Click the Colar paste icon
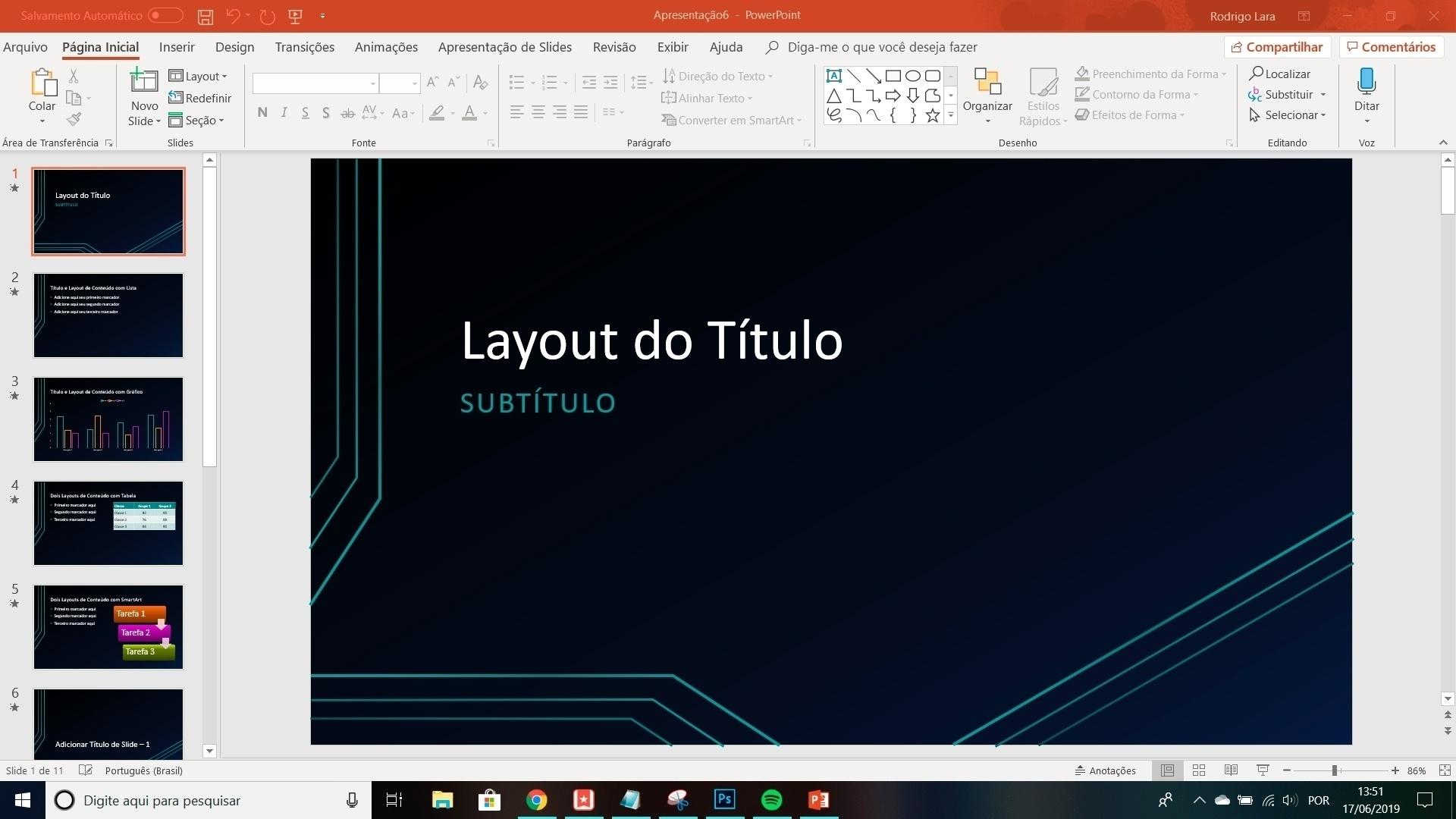Screen dimensions: 1456x819 [42, 82]
